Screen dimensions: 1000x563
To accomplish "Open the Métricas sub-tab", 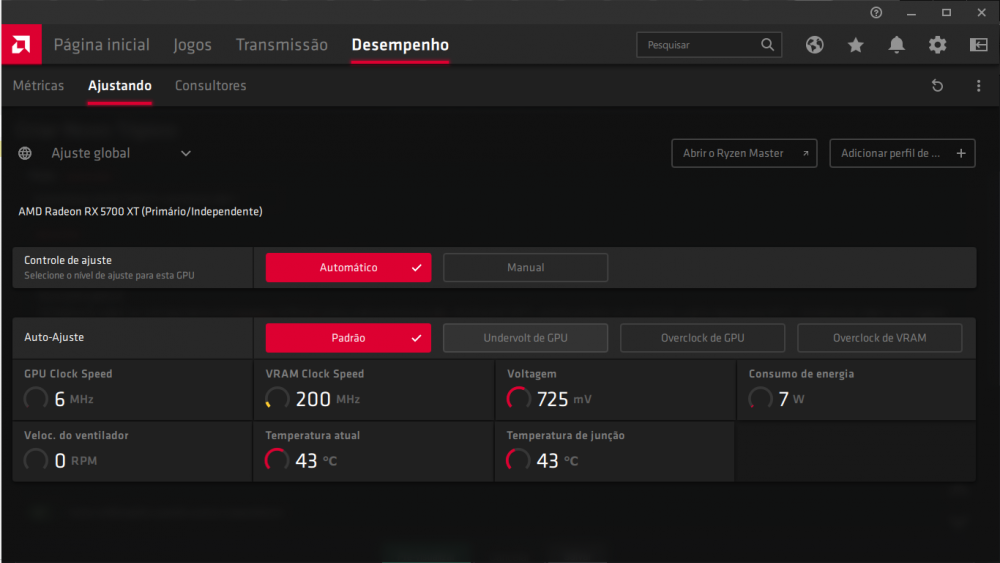I will tap(38, 86).
